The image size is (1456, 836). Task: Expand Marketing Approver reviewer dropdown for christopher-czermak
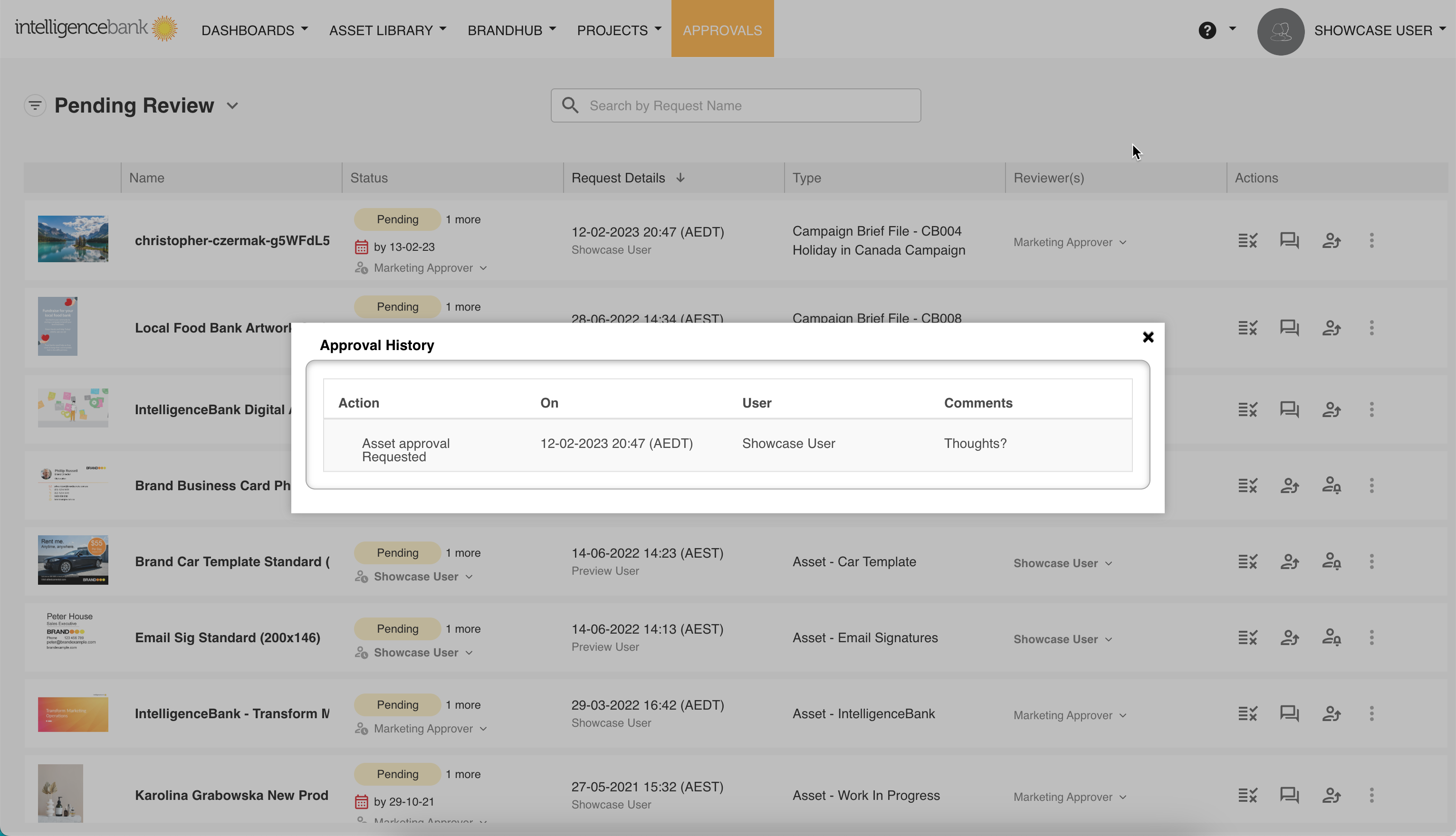(x=1122, y=242)
